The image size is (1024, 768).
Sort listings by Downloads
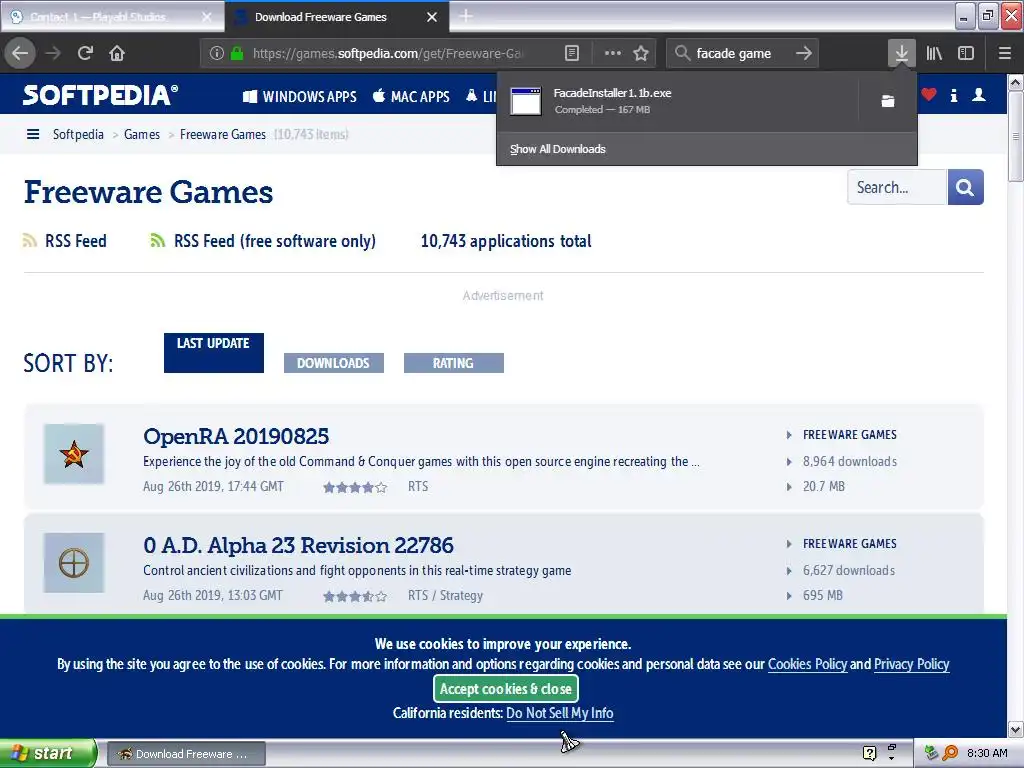(x=334, y=363)
